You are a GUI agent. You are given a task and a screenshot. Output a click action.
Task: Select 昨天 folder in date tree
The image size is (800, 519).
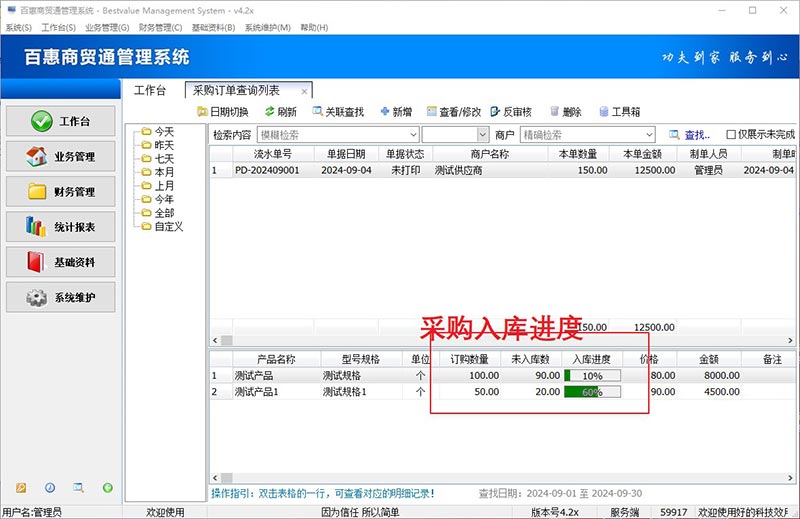point(158,145)
